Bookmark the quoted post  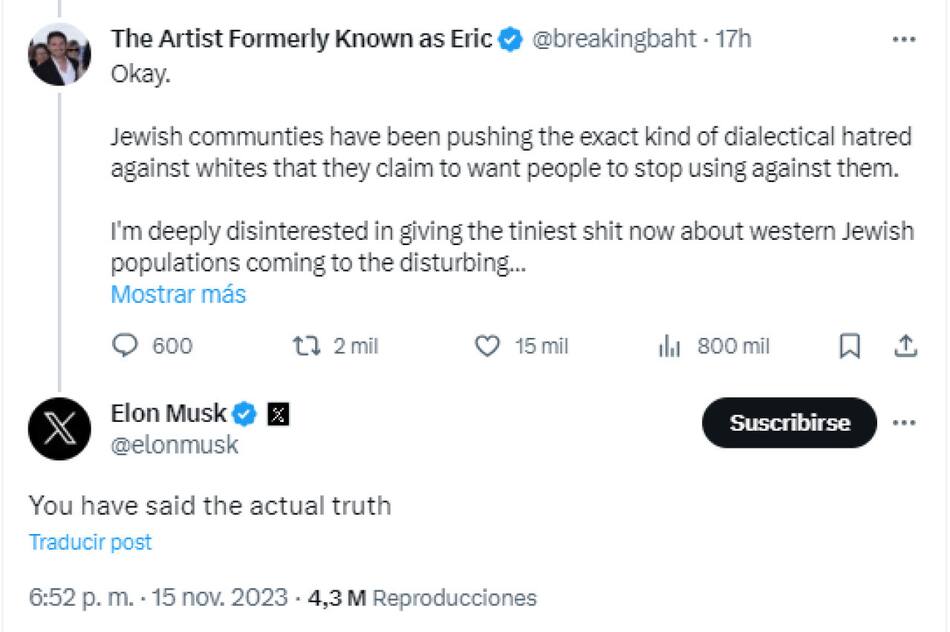click(x=849, y=346)
